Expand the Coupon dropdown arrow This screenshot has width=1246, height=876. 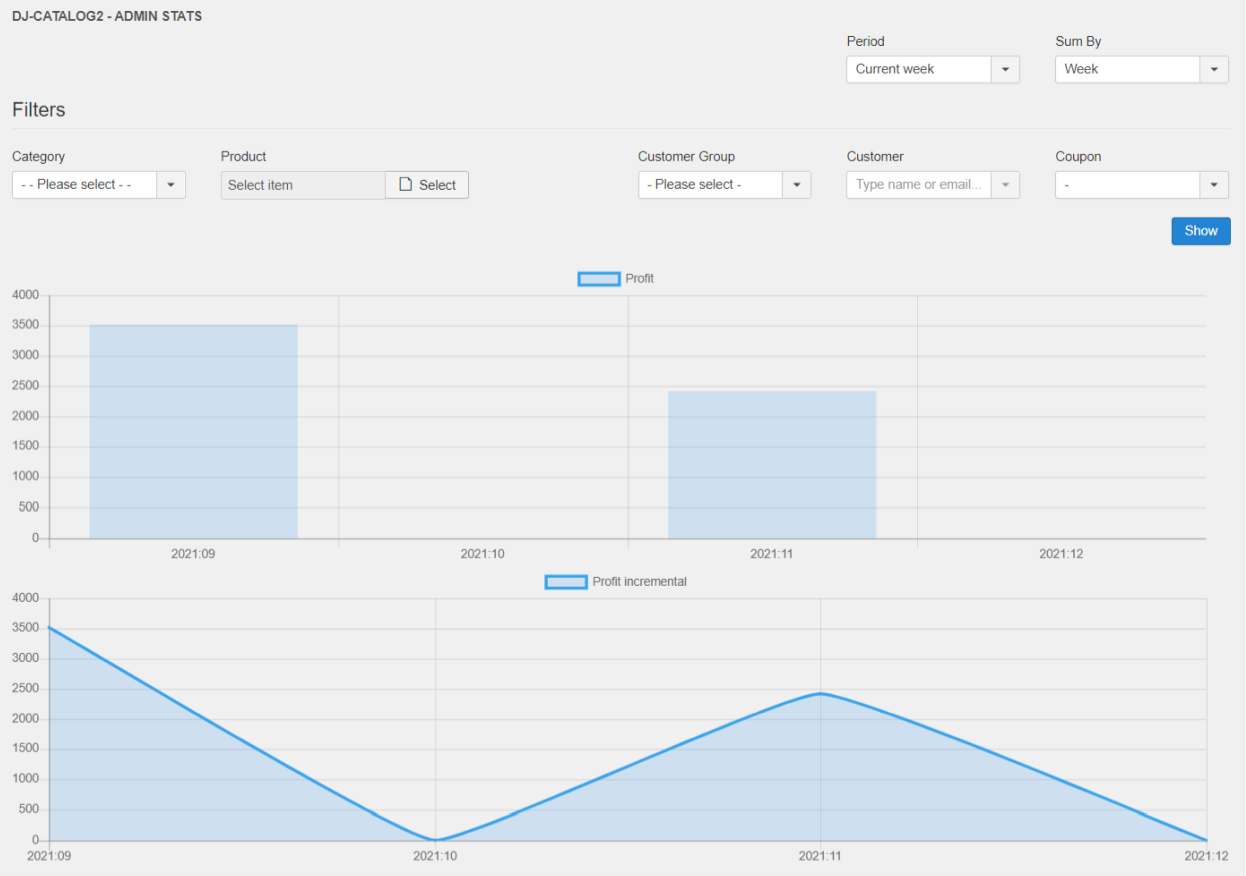(1214, 185)
